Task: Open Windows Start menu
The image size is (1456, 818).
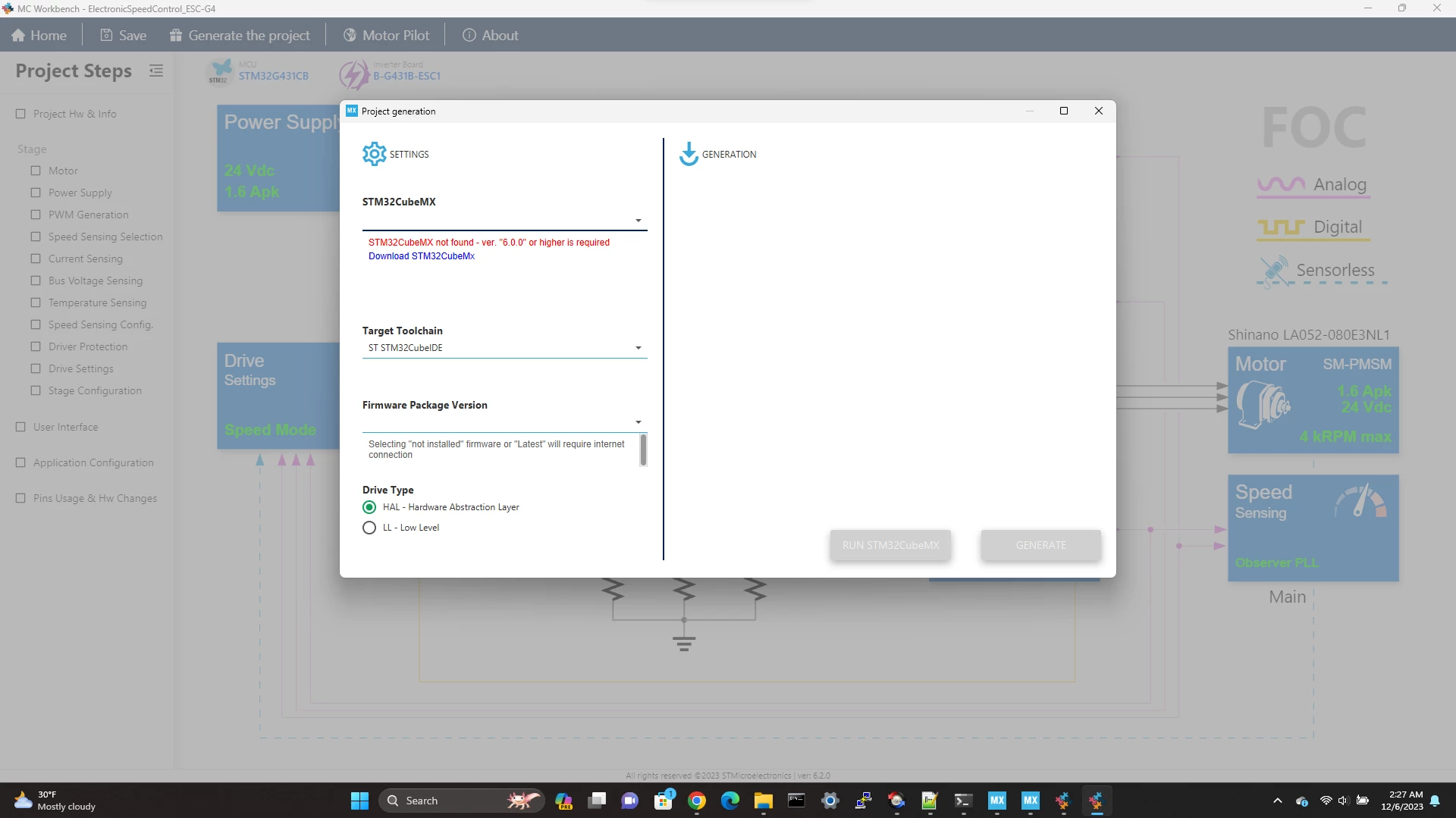Action: coord(359,801)
